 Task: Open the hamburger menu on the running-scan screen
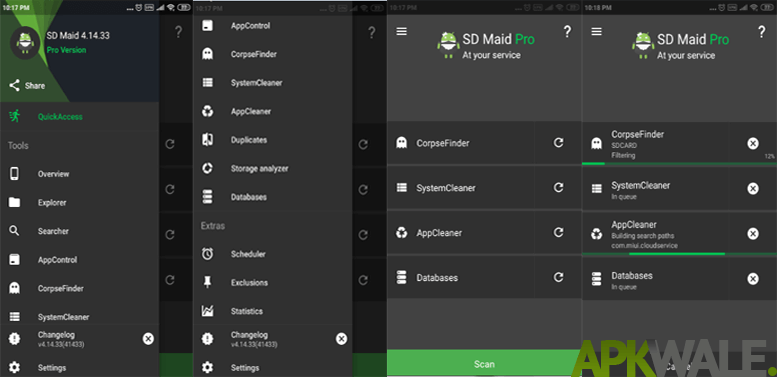pyautogui.click(x=597, y=31)
